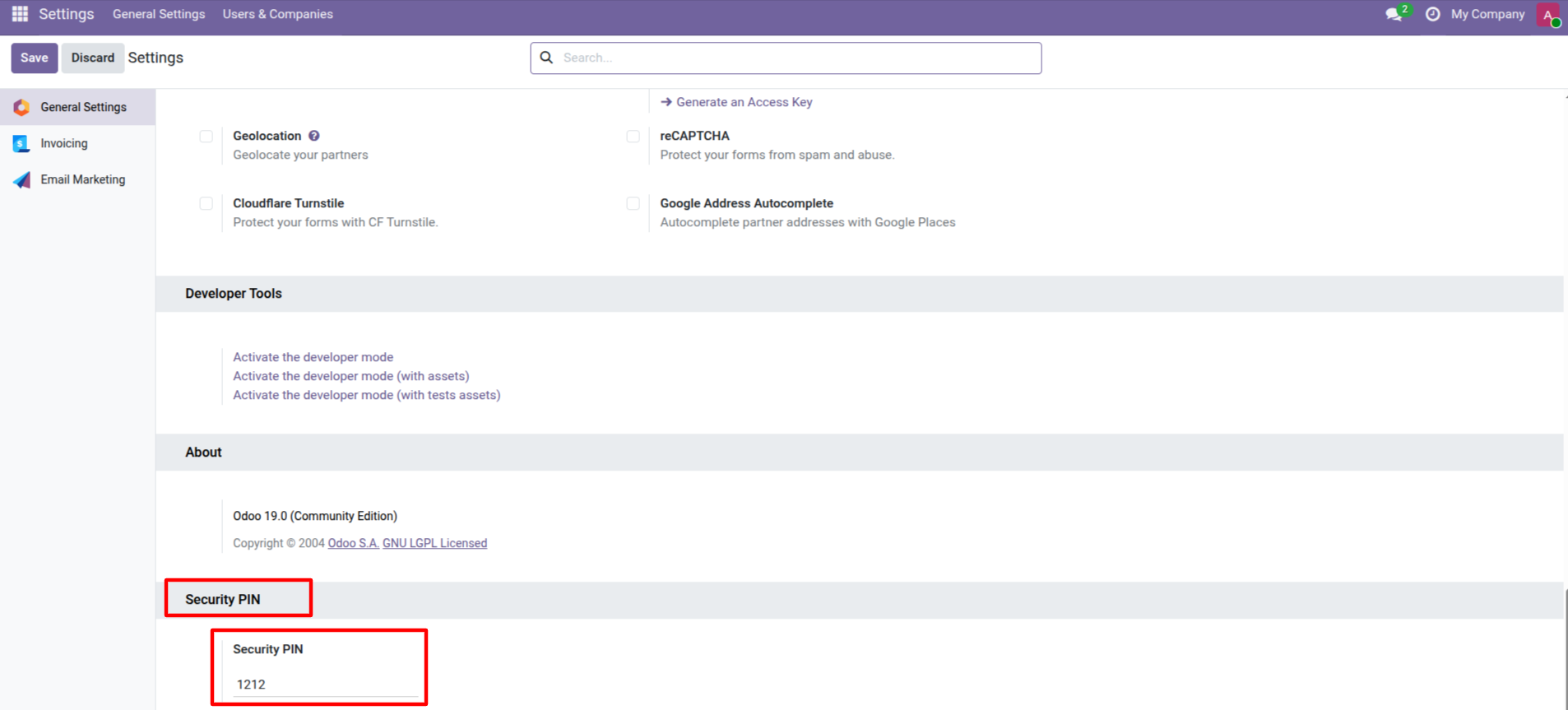
Task: Activate developer mode with tests assets
Action: (367, 395)
